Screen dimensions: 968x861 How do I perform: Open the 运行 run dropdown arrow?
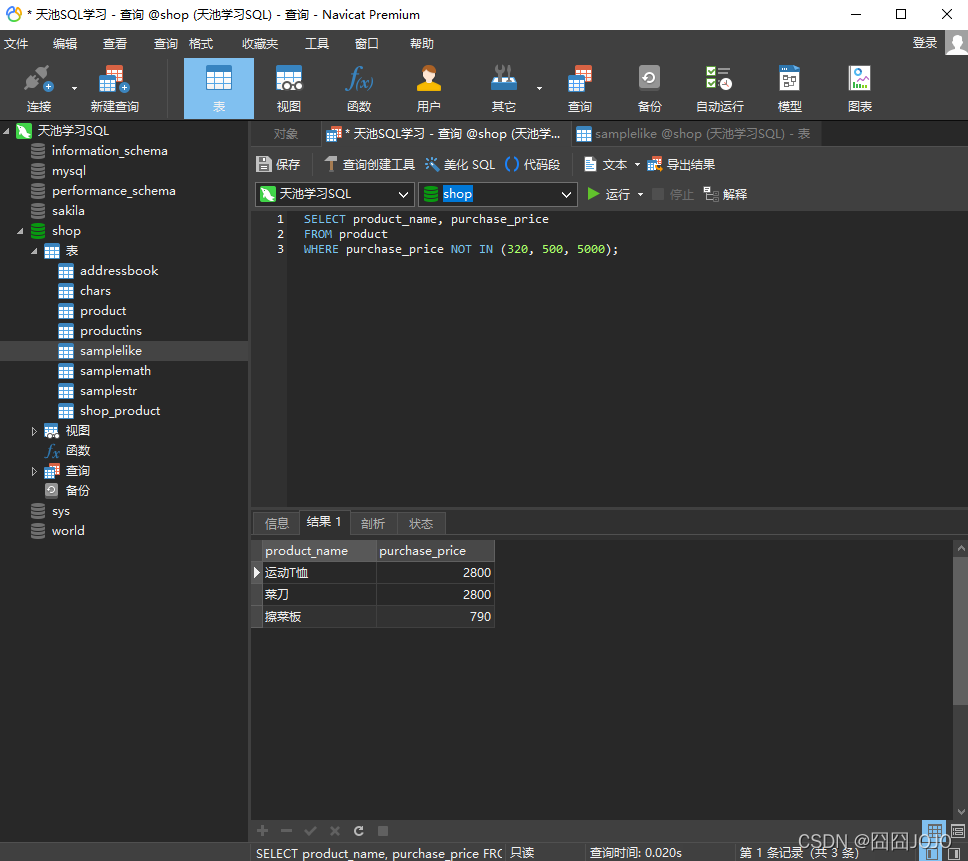coord(640,194)
